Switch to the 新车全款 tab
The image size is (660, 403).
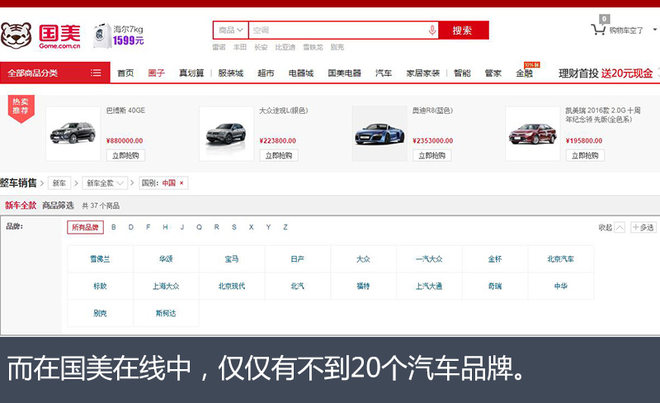(x=21, y=206)
